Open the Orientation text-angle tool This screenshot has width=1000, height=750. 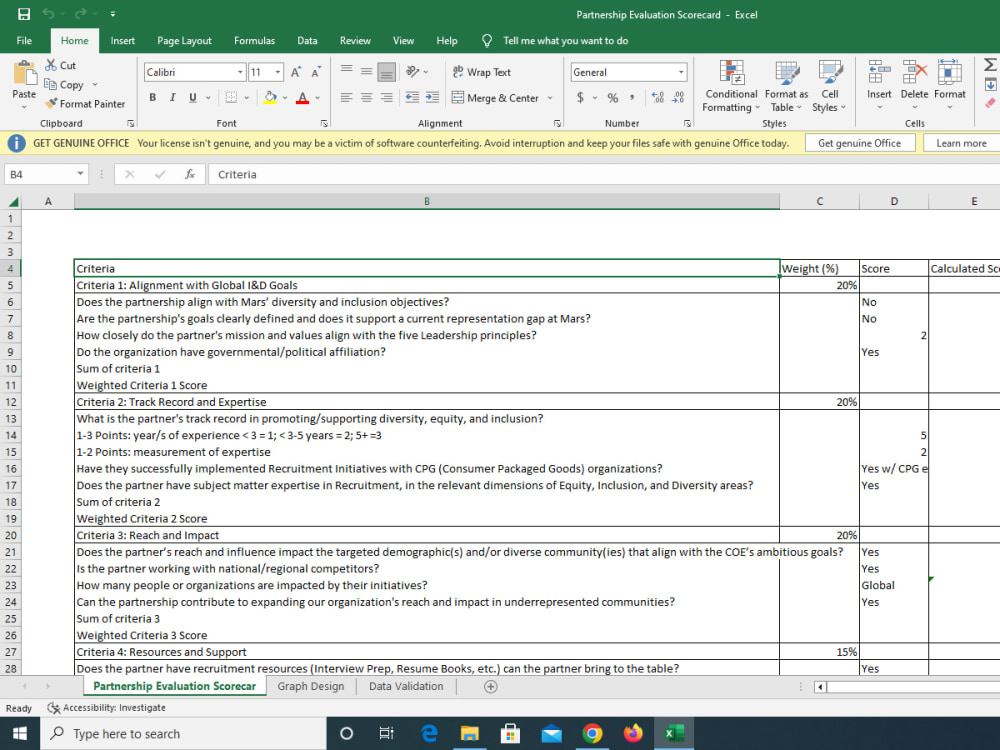pos(413,71)
